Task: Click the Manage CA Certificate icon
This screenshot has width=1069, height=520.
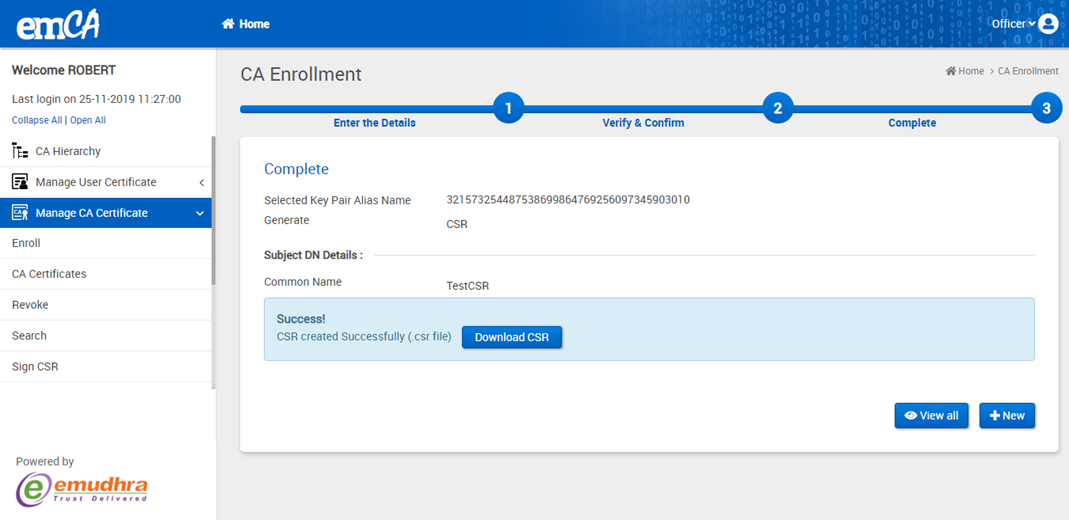Action: click(x=19, y=213)
